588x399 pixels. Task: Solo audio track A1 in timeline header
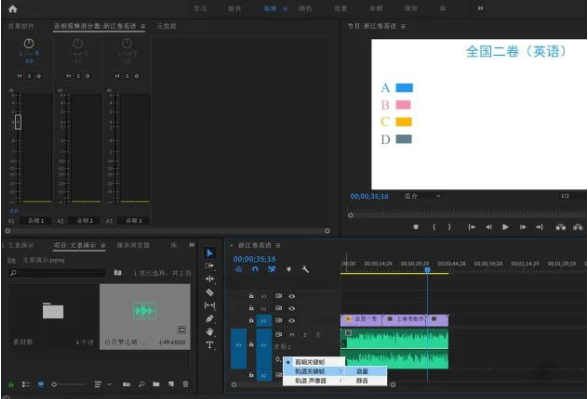click(x=304, y=334)
